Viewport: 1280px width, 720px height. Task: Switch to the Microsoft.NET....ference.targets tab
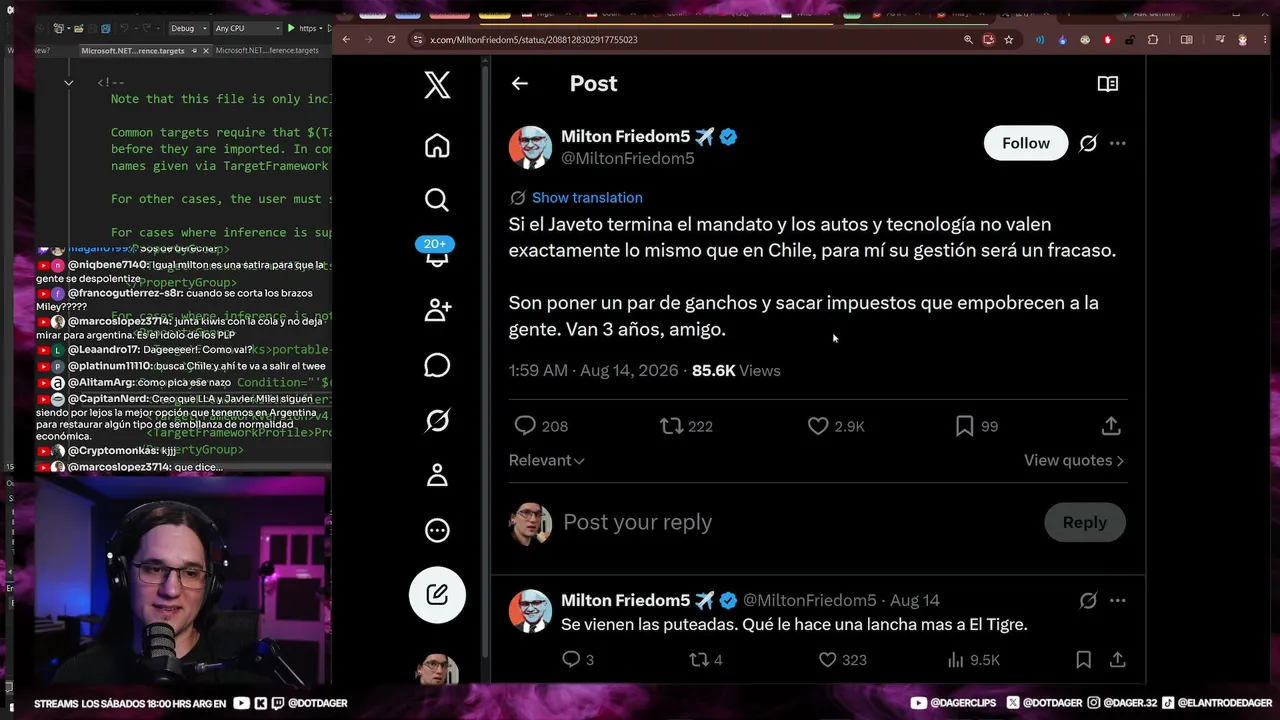[267, 50]
